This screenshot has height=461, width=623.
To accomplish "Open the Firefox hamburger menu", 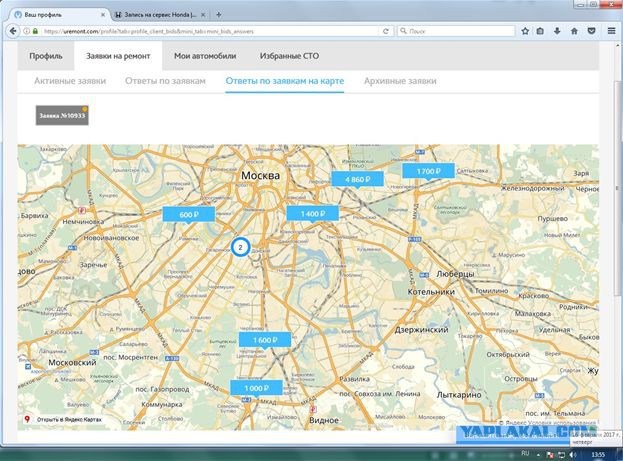I will pos(611,31).
